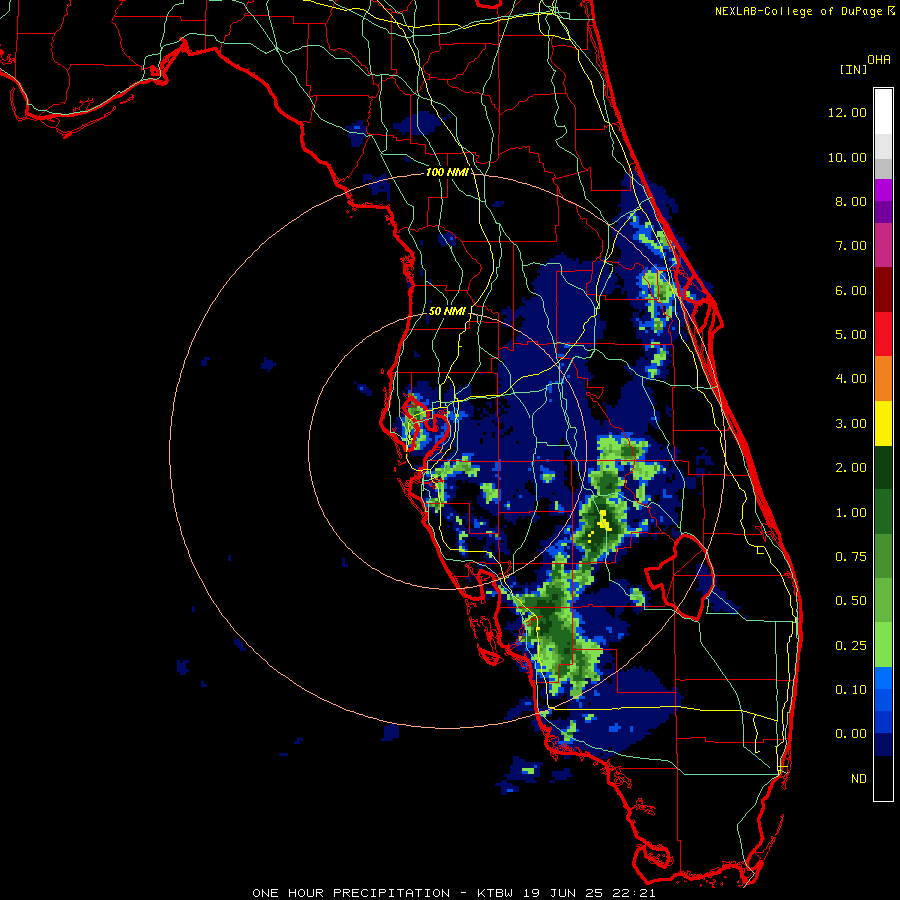The image size is (900, 900).
Task: Click the 0.10 scale value
Action: click(x=851, y=690)
